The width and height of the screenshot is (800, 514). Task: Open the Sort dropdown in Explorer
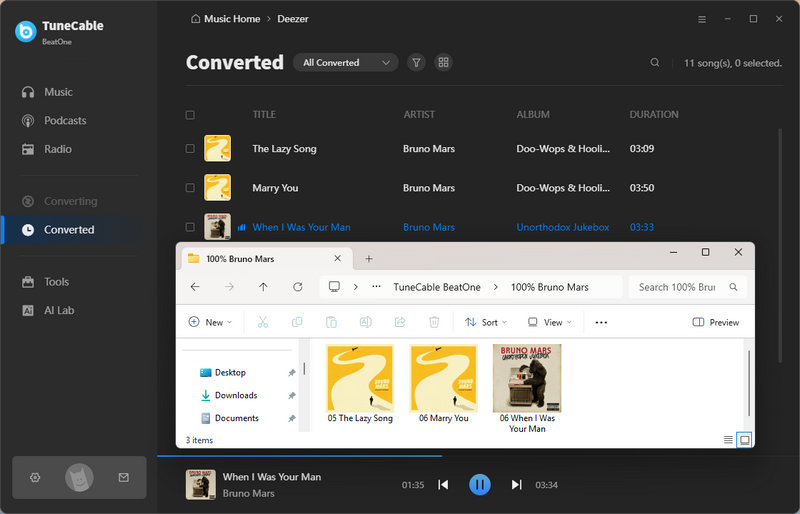point(486,322)
